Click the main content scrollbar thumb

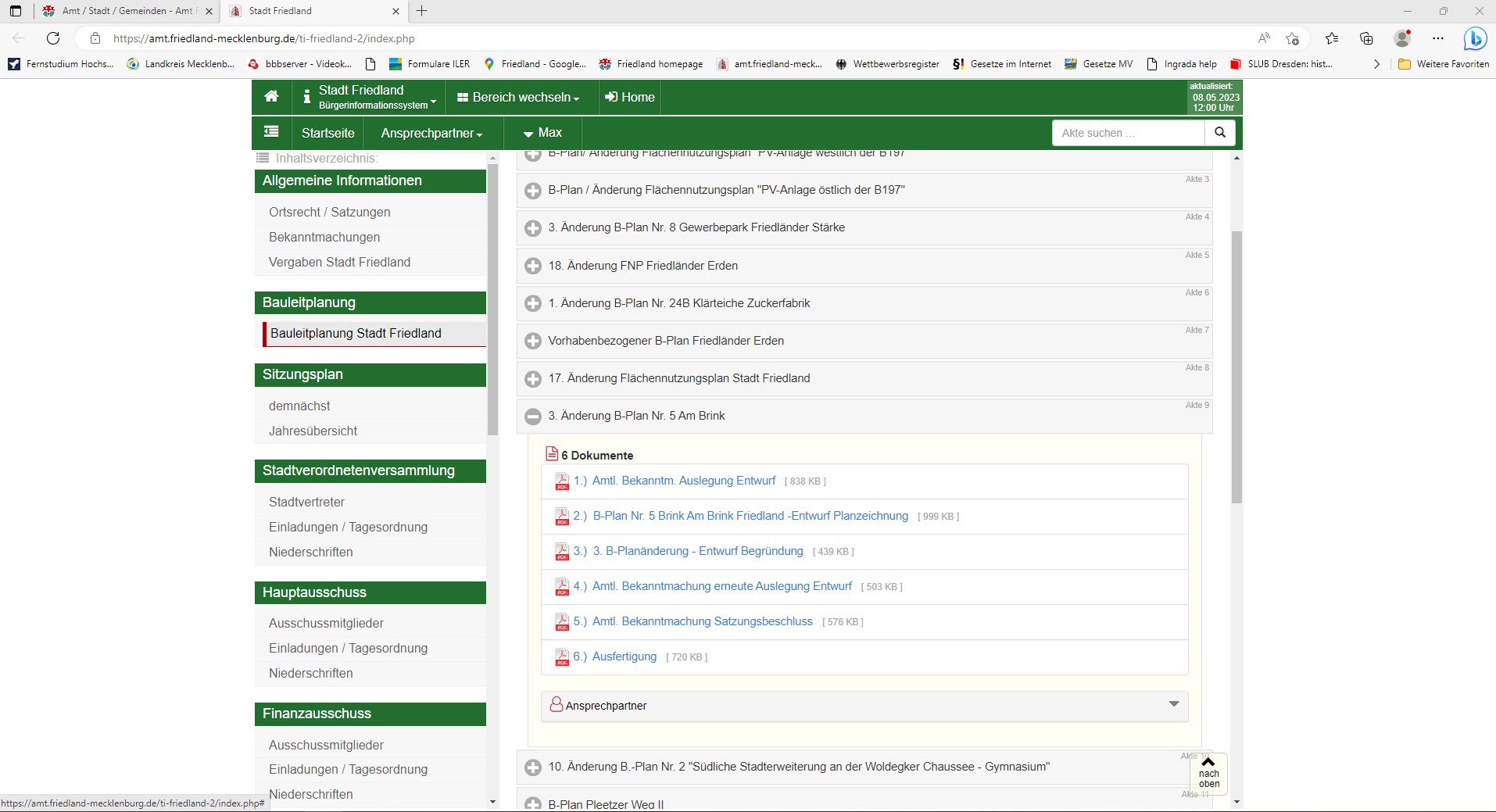(x=1237, y=367)
